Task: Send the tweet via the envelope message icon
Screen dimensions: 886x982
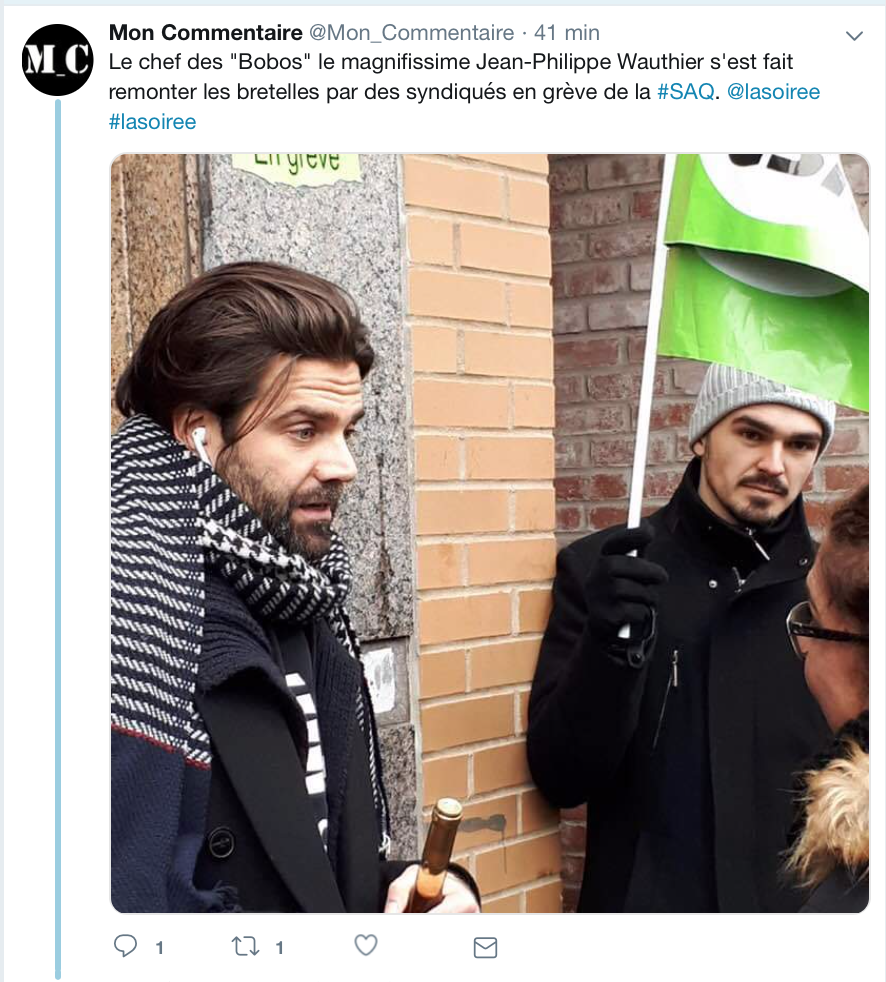Action: [x=485, y=948]
